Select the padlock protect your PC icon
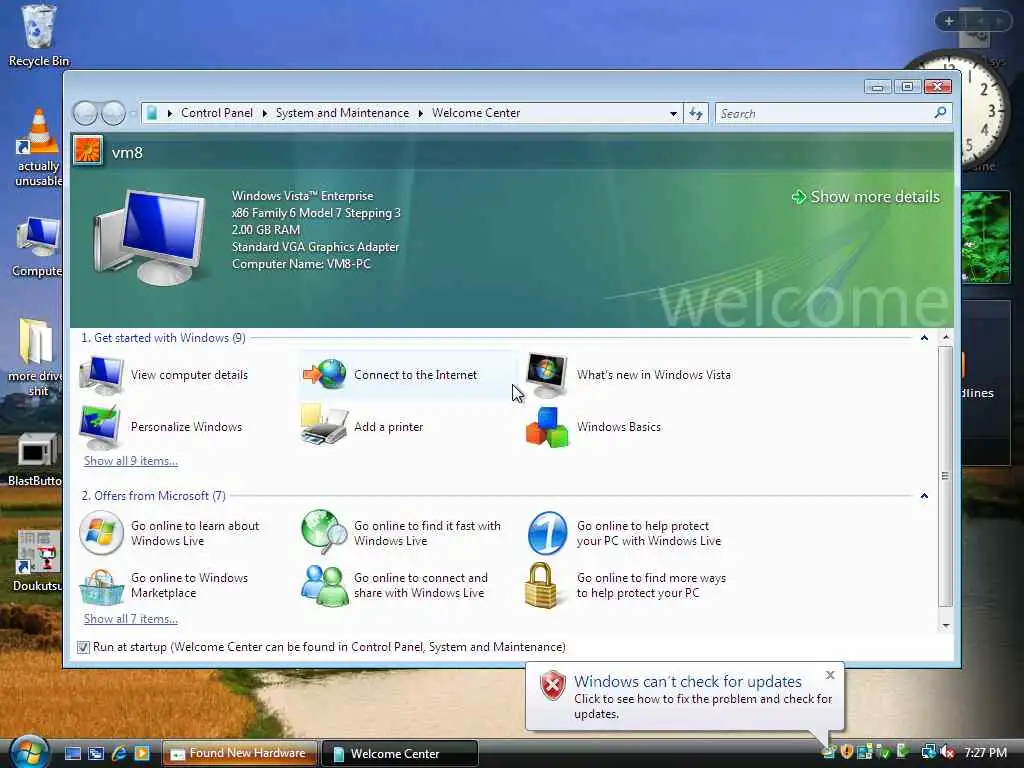The image size is (1024, 768). coord(541,585)
